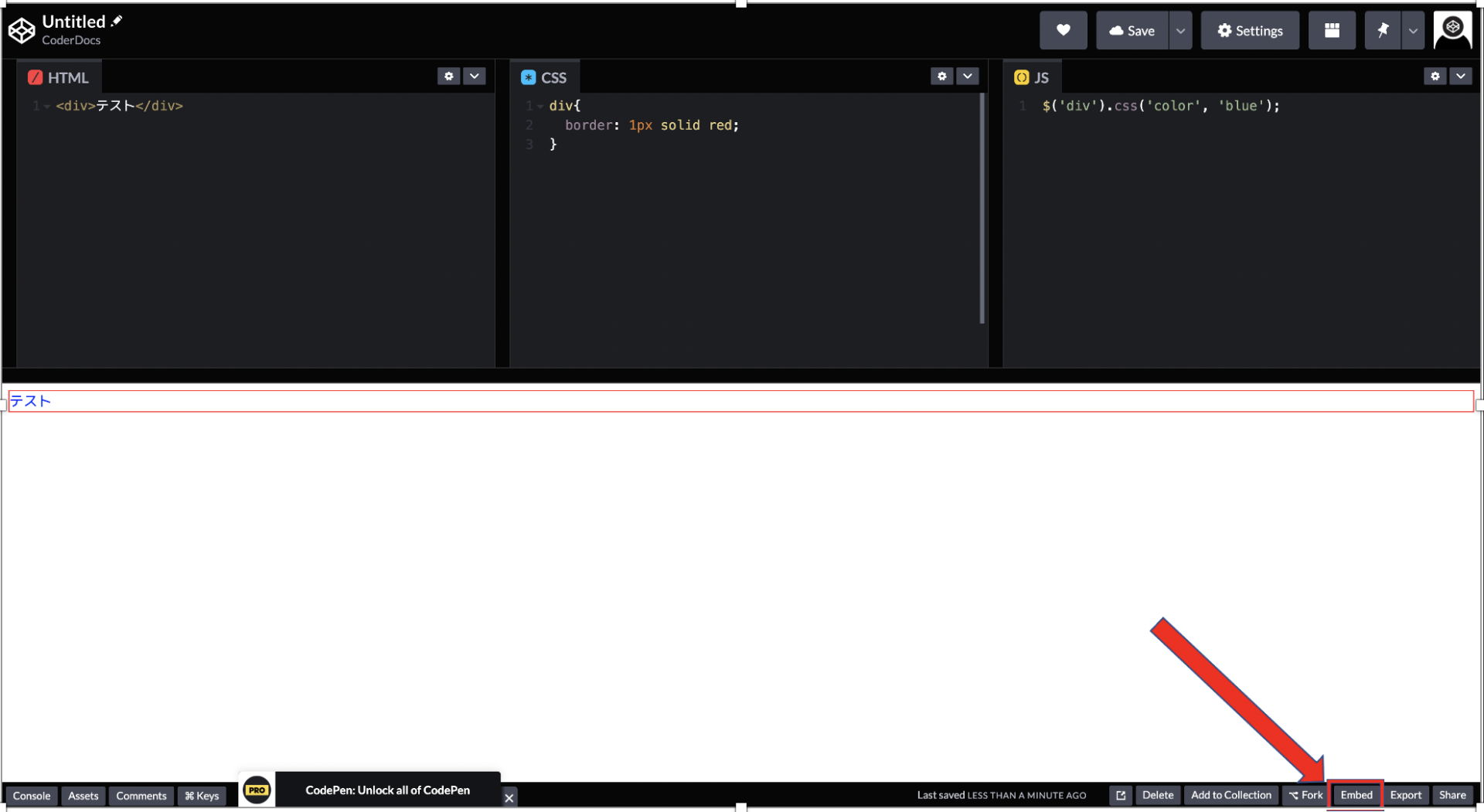The image size is (1484, 812).
Task: Open pen in new window icon
Action: [x=1120, y=795]
